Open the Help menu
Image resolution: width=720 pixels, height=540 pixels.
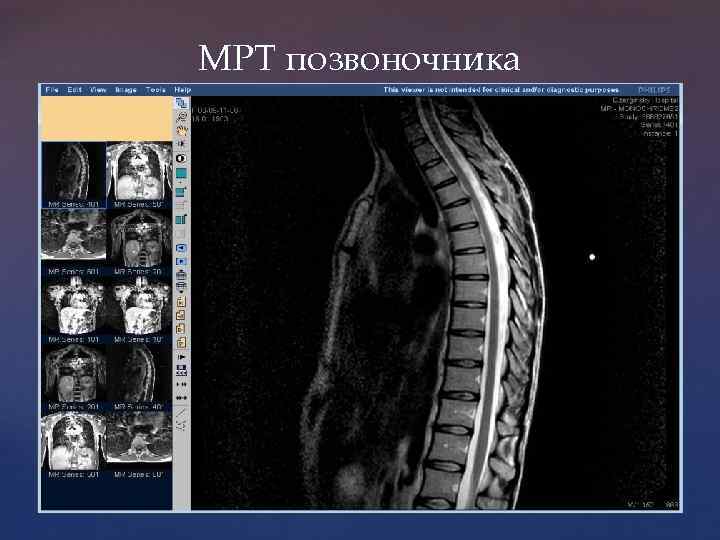click(x=182, y=90)
